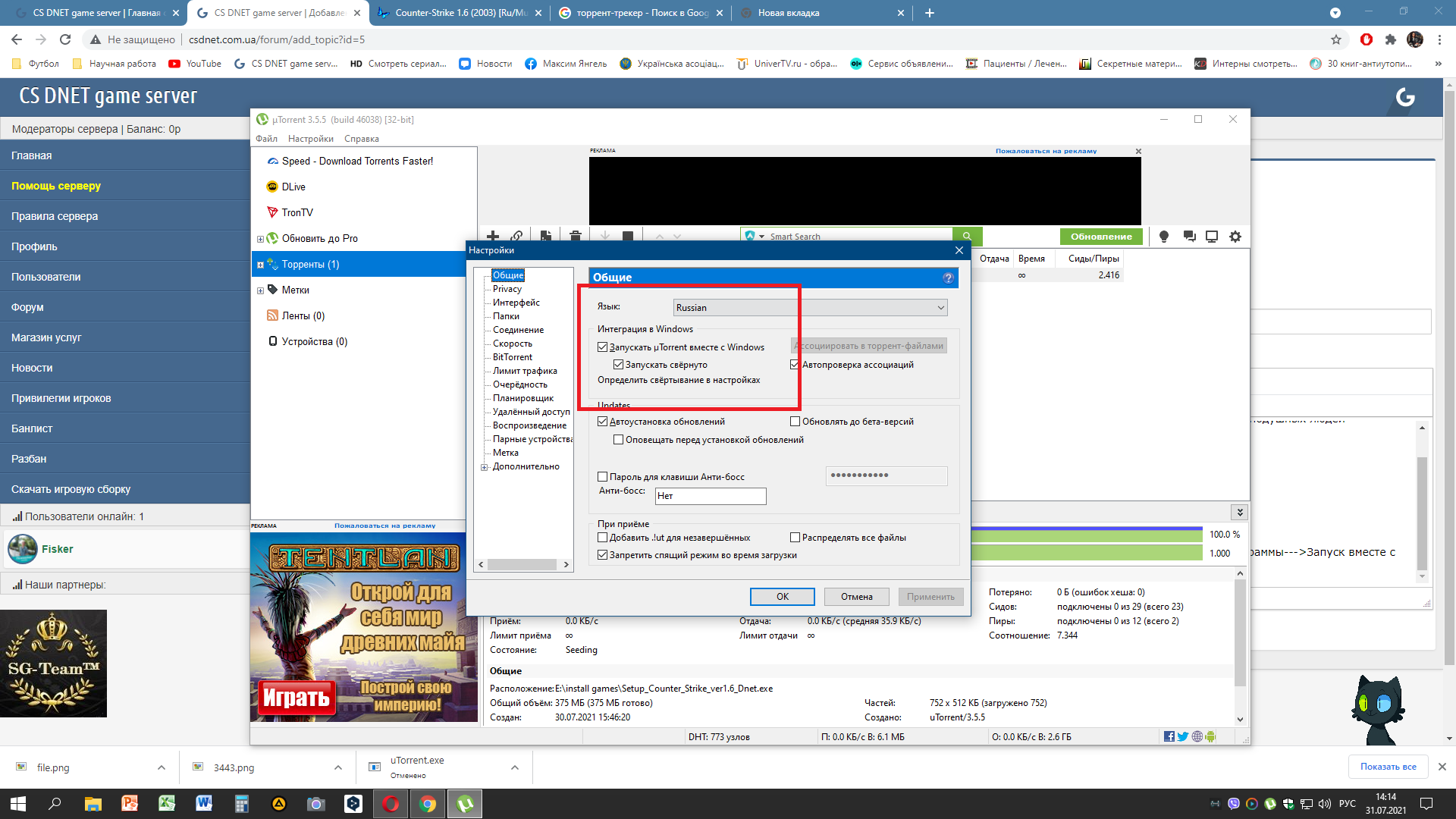Toggle Запускать свёрнуто checkbox
Viewport: 1456px width, 819px height.
tap(619, 365)
